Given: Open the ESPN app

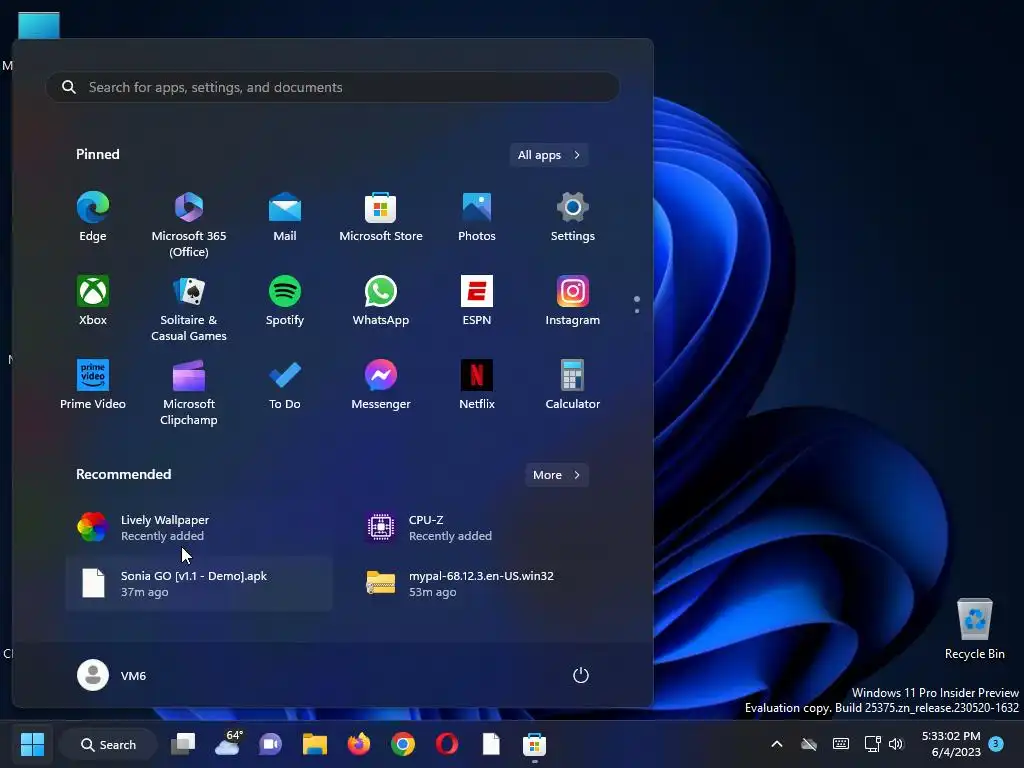Looking at the screenshot, I should 477,301.
